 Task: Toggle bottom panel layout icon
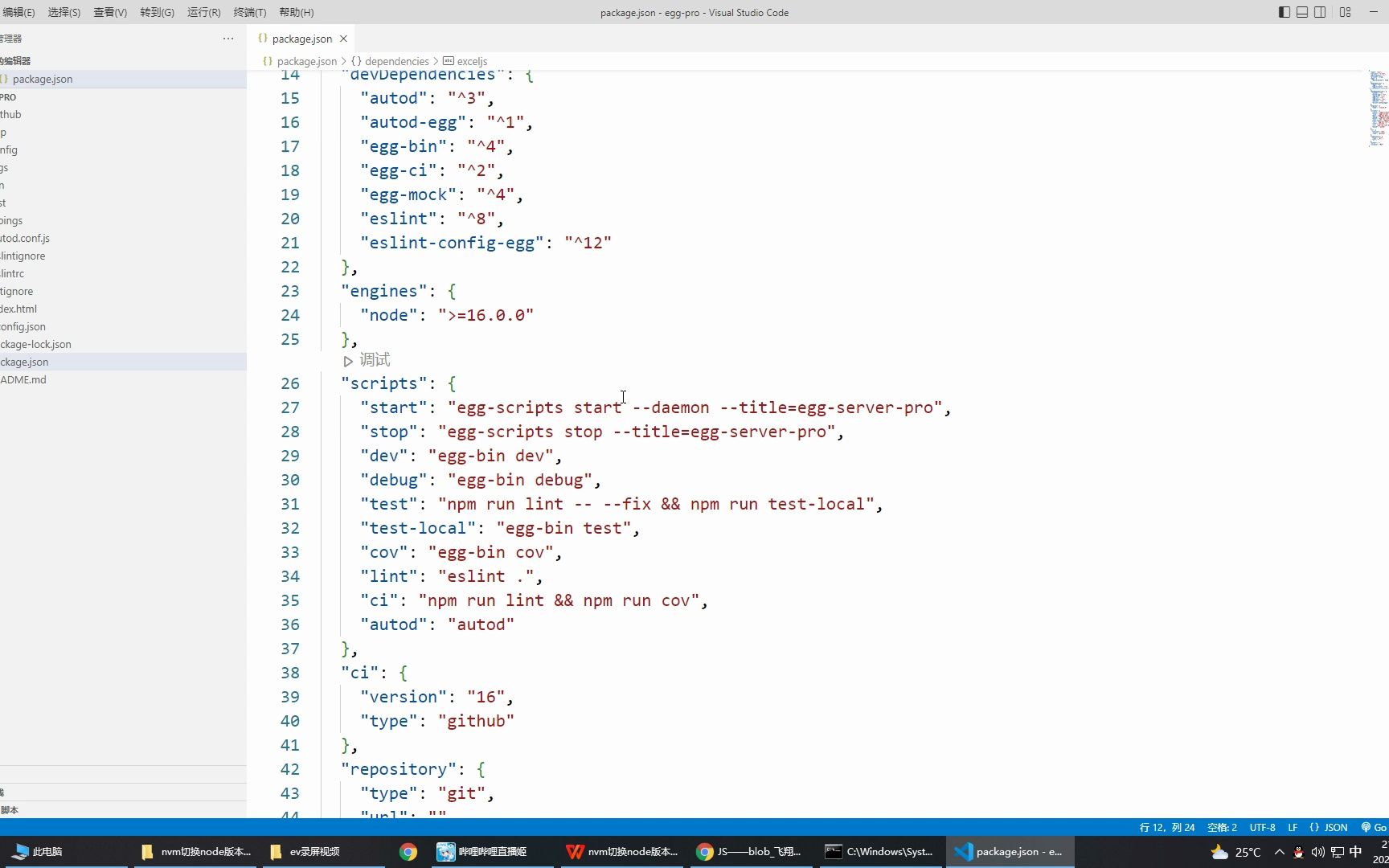pyautogui.click(x=1302, y=12)
